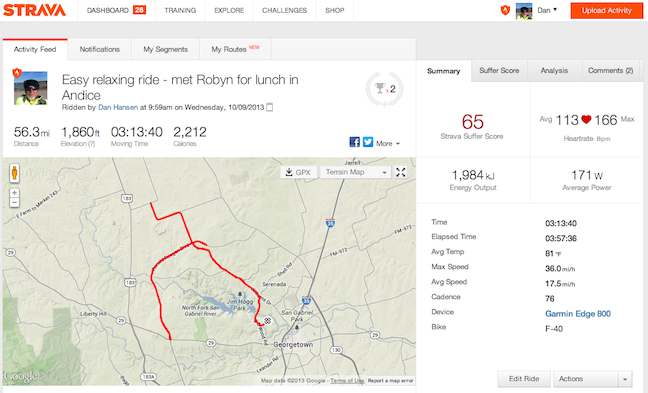Zoom out on the map

(14, 202)
